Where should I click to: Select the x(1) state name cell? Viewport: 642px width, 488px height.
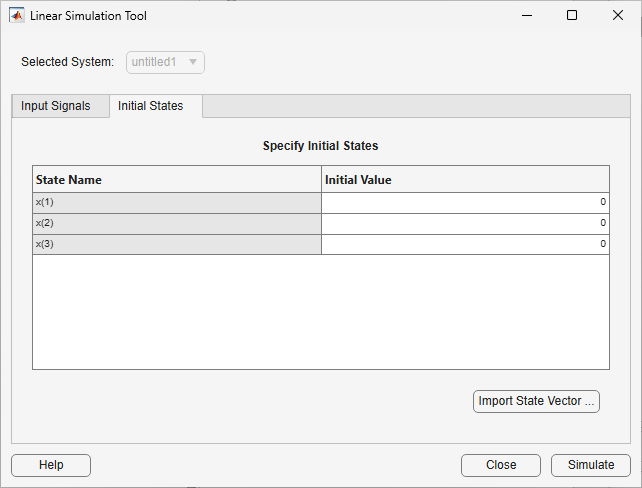coord(177,203)
